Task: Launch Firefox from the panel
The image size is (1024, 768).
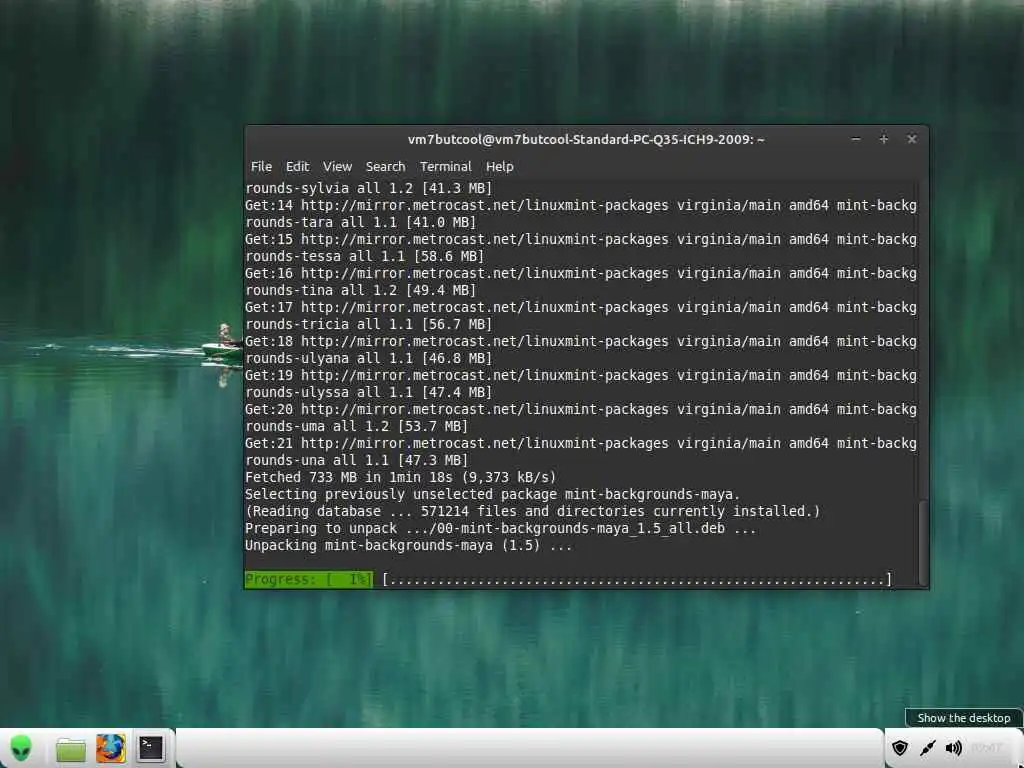Action: [x=110, y=748]
